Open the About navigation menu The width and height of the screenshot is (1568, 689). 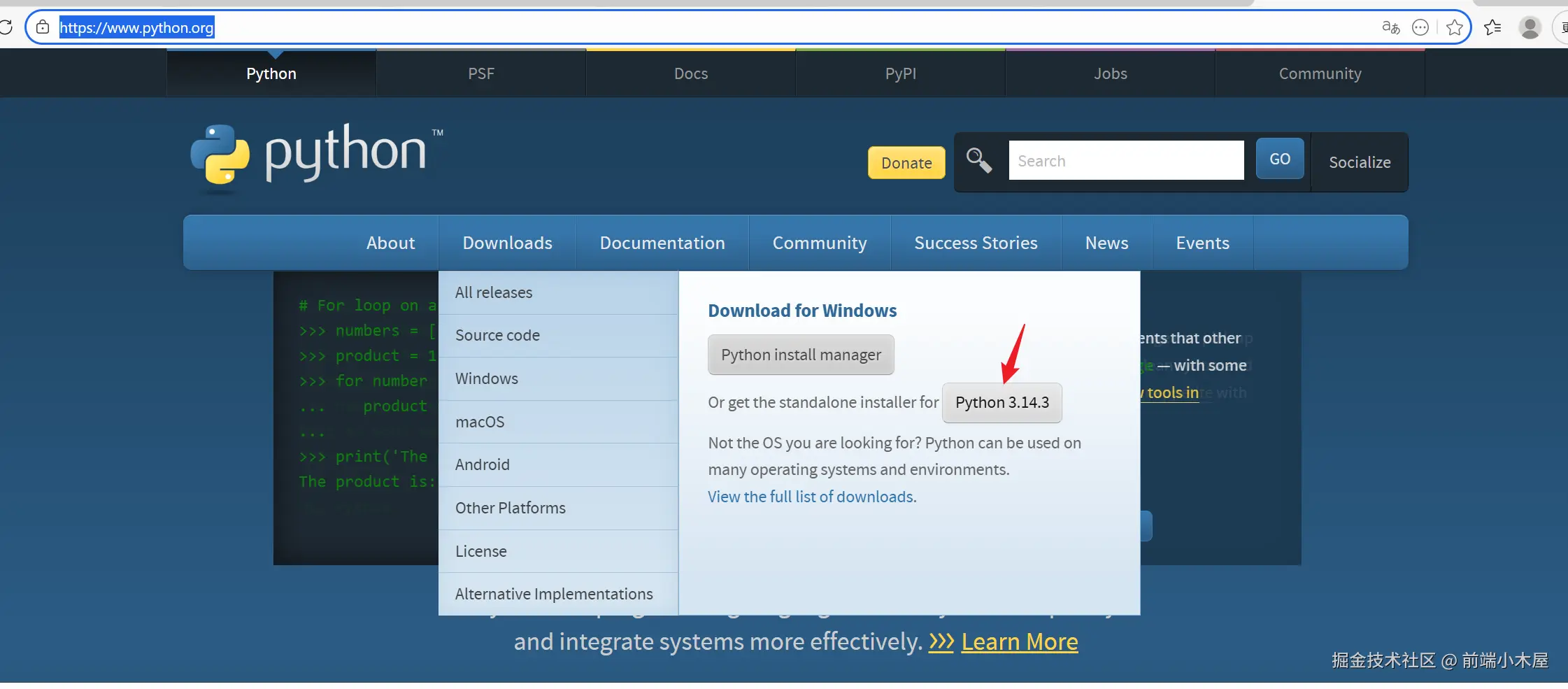(x=391, y=243)
